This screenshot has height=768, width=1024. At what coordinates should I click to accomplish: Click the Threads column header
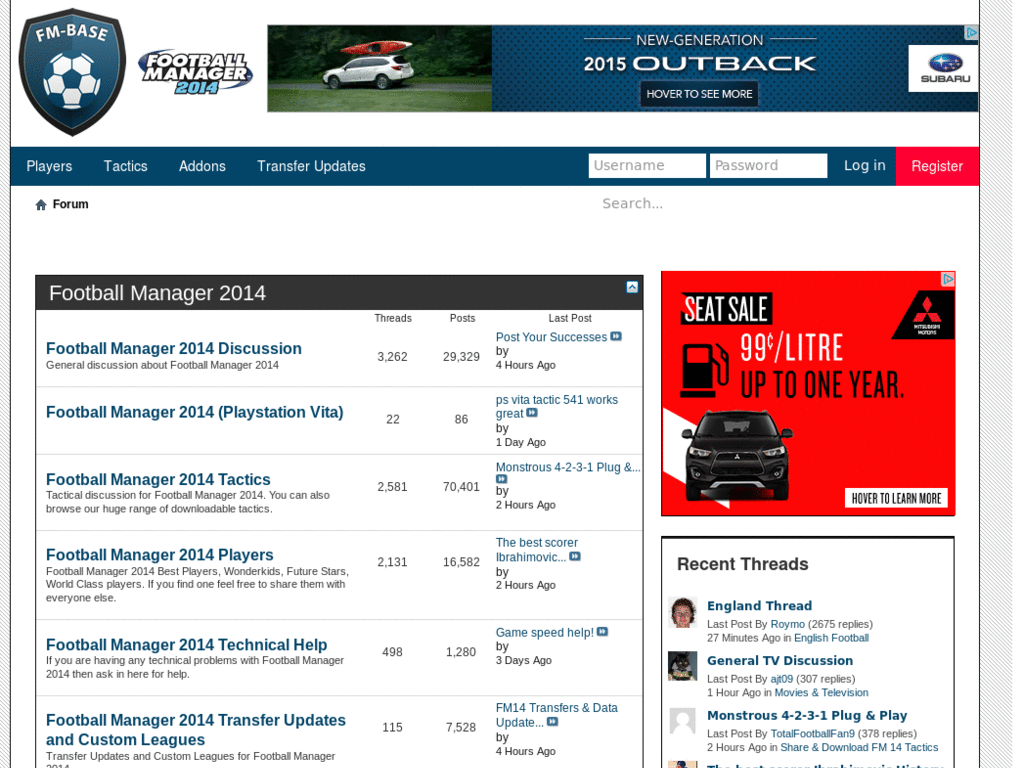pos(393,319)
